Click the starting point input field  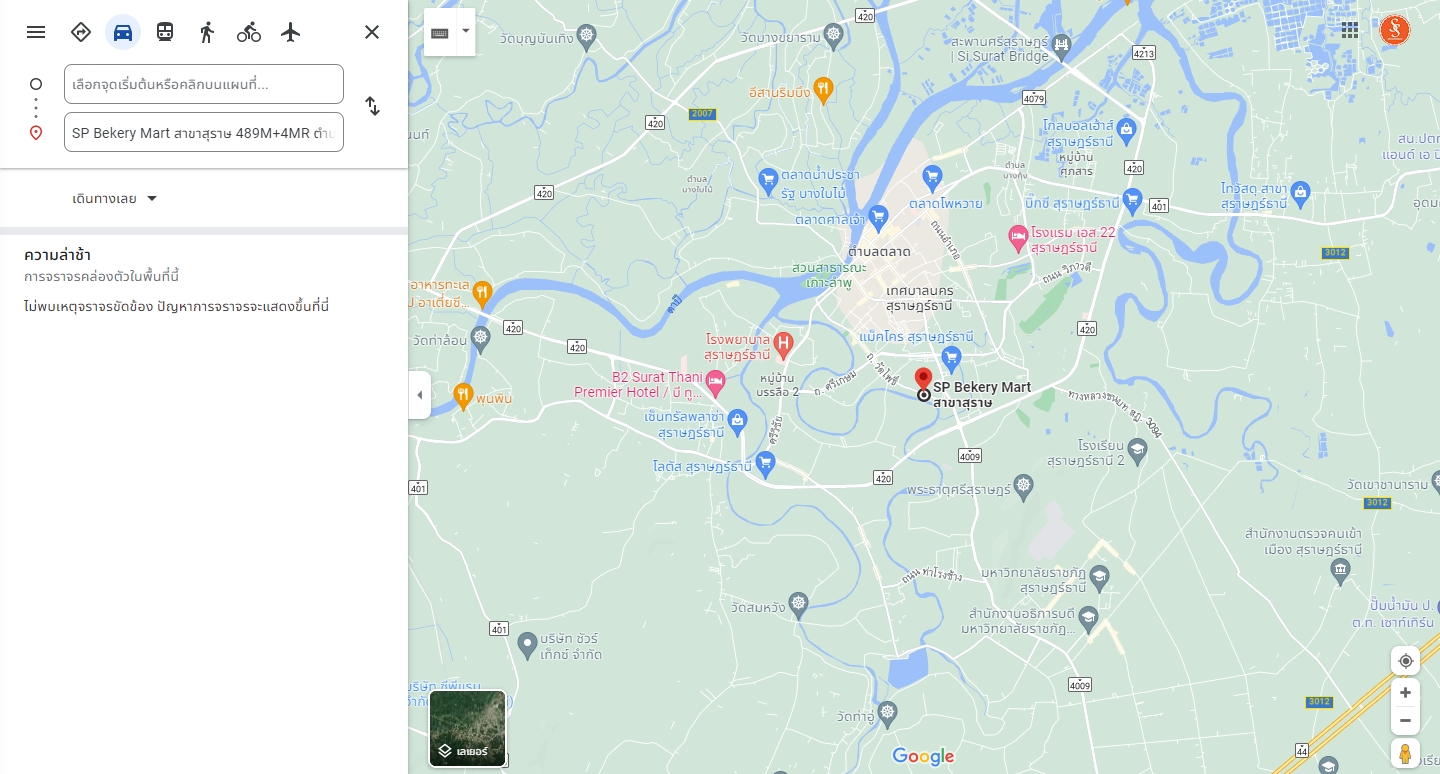tap(204, 84)
